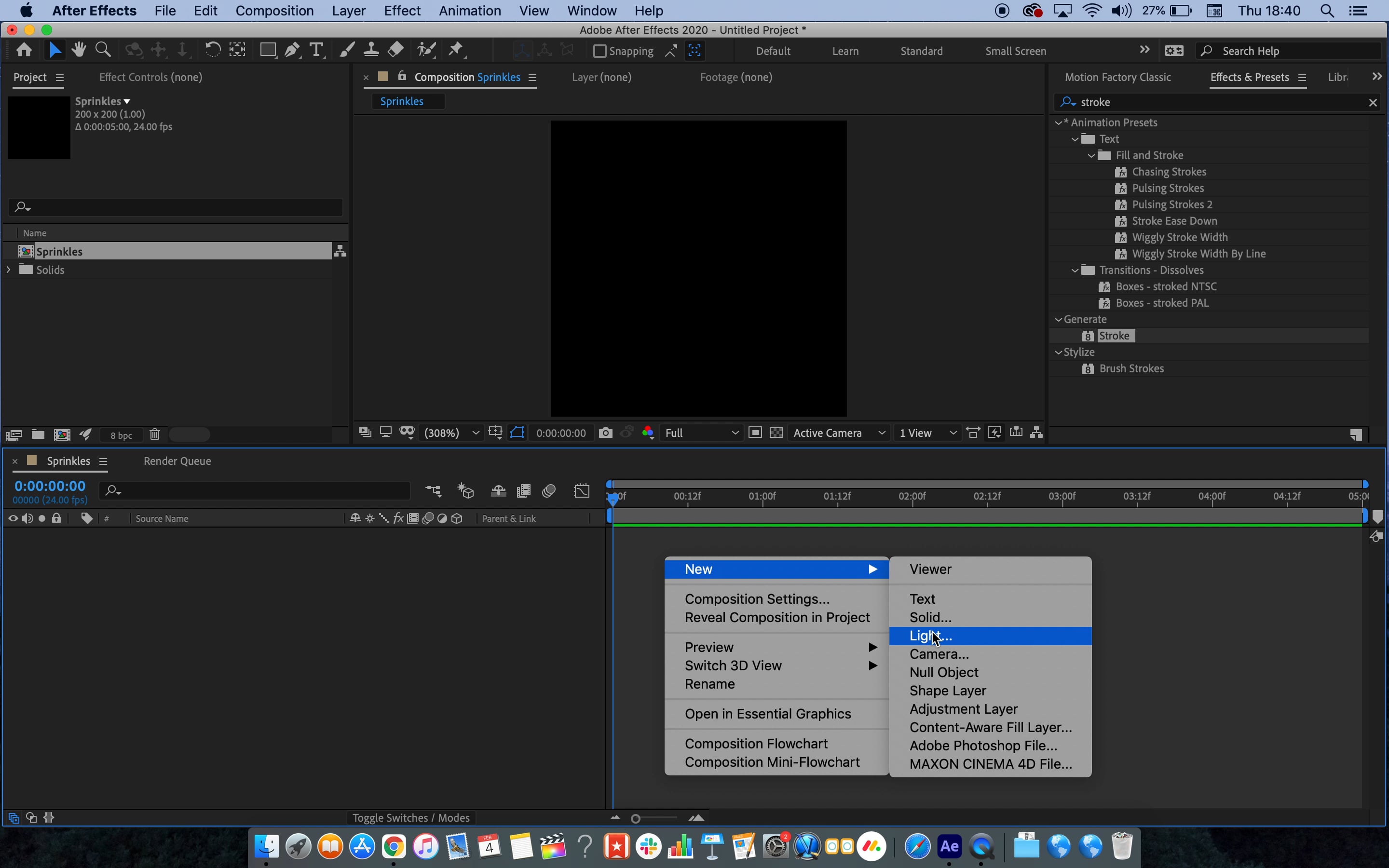Expand the Solids folder in Project
This screenshot has width=1389, height=868.
(x=8, y=270)
